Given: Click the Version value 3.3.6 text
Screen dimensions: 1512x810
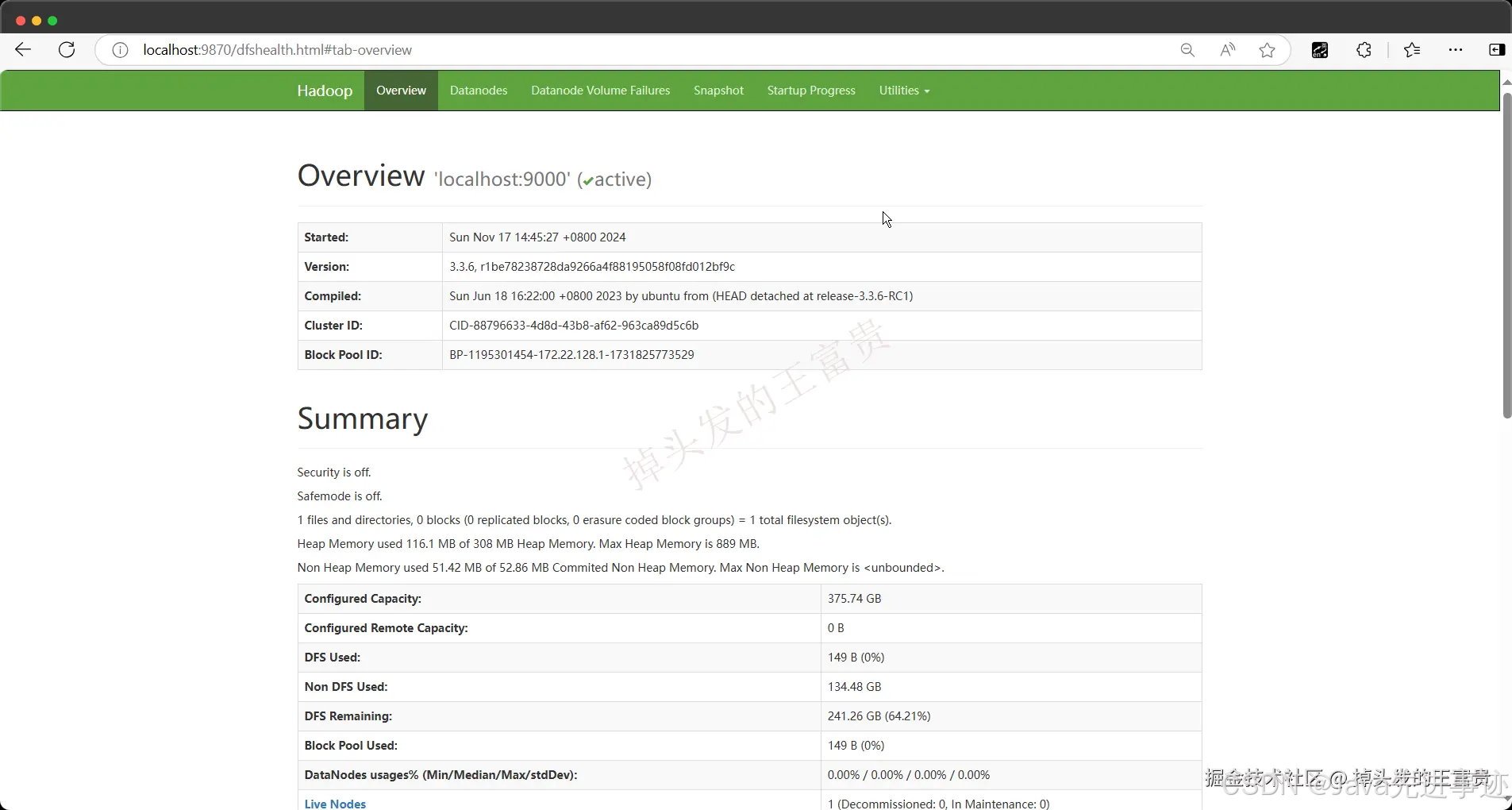Looking at the screenshot, I should pyautogui.click(x=592, y=267).
